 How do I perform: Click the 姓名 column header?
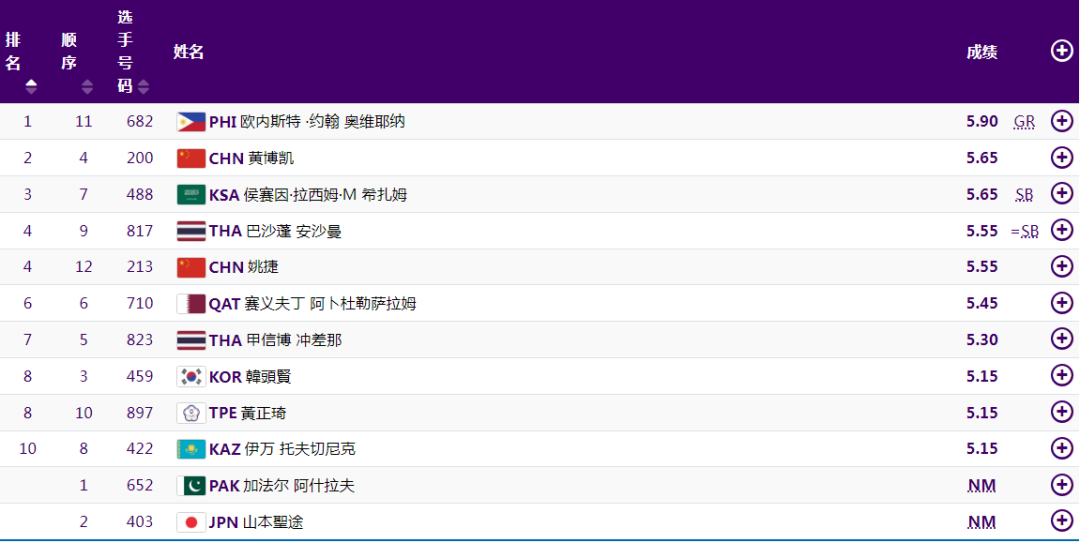188,52
